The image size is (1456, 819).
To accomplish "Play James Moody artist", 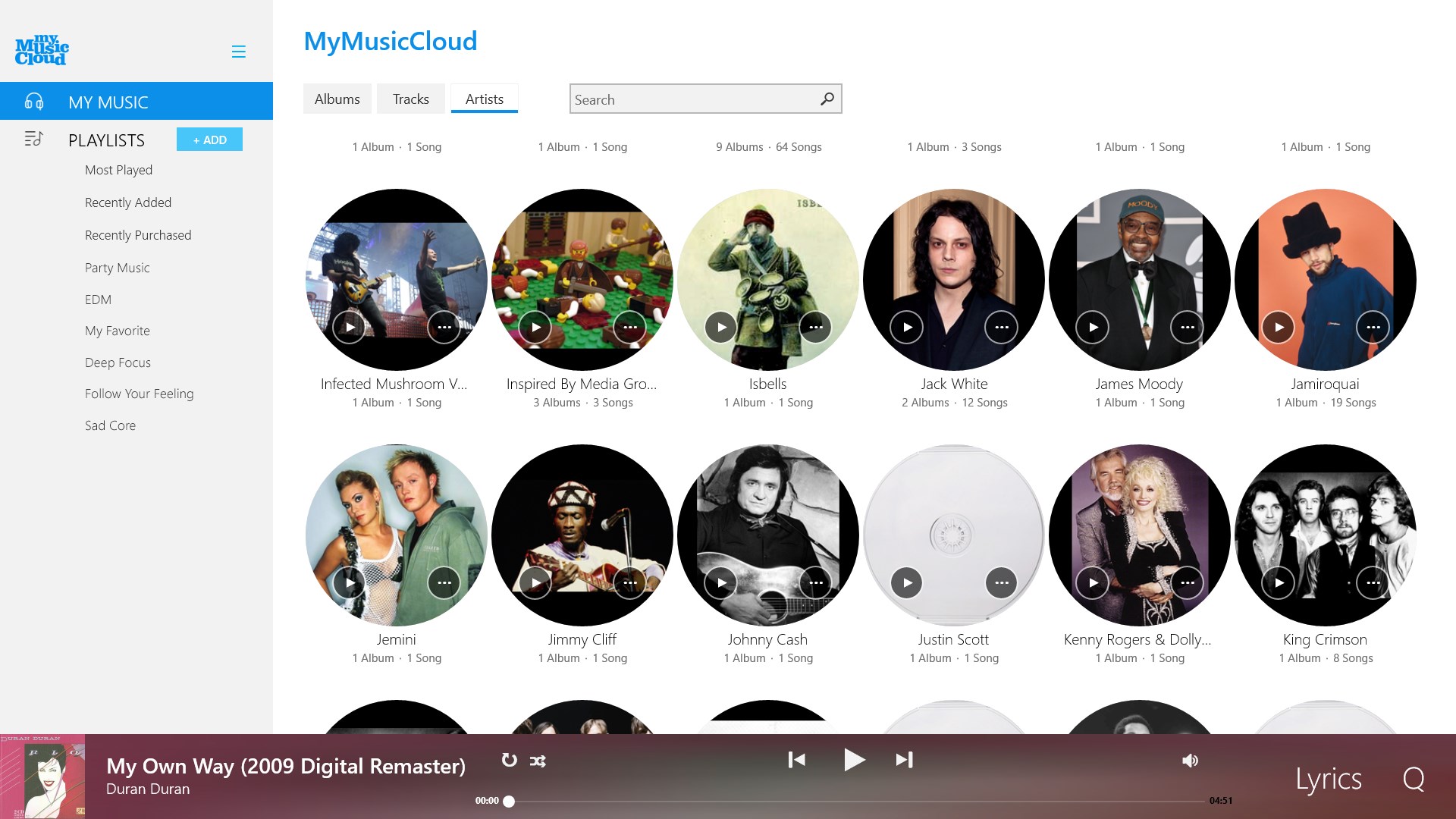I will pyautogui.click(x=1093, y=327).
